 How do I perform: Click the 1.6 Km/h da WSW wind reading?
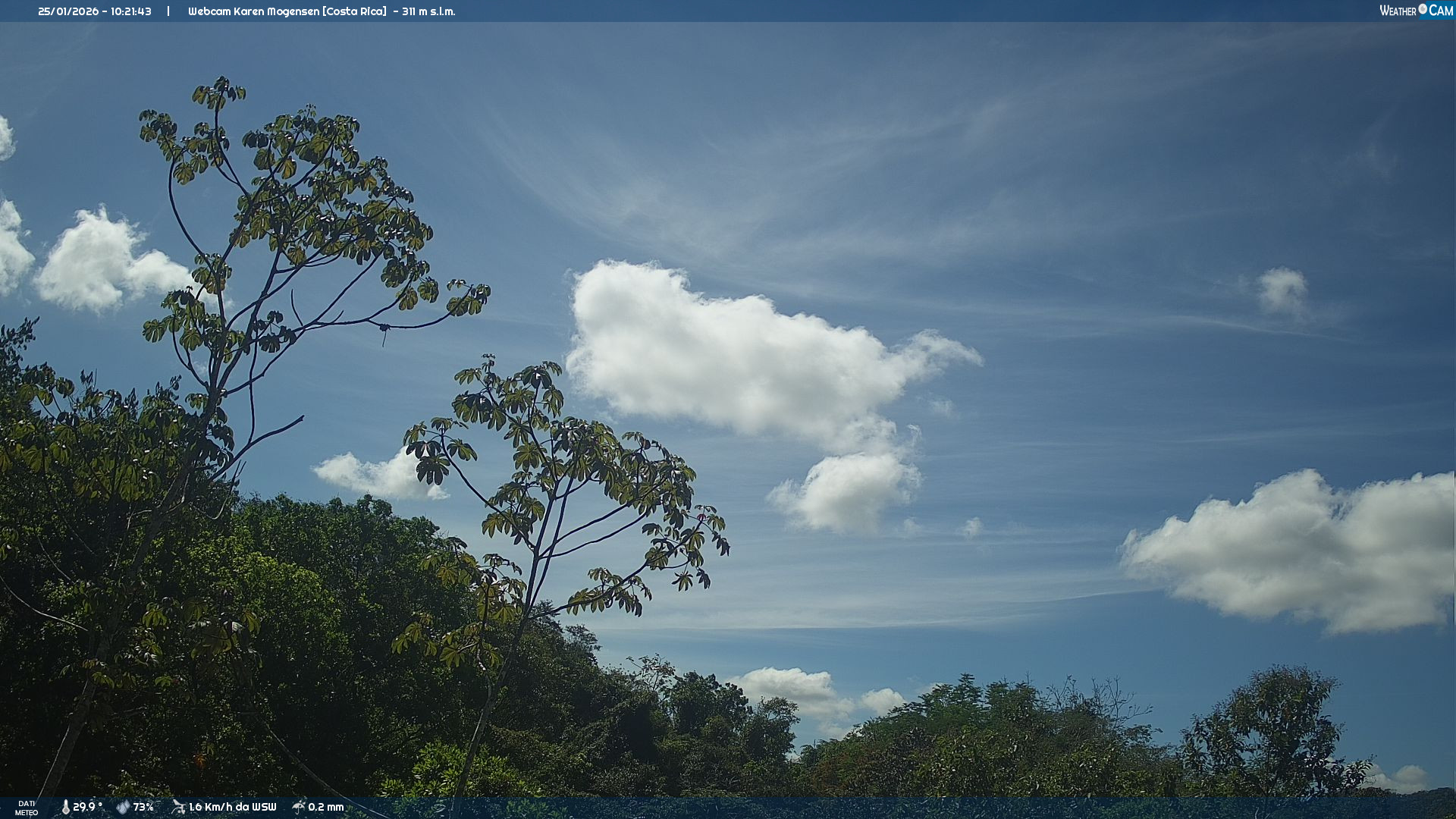(232, 807)
